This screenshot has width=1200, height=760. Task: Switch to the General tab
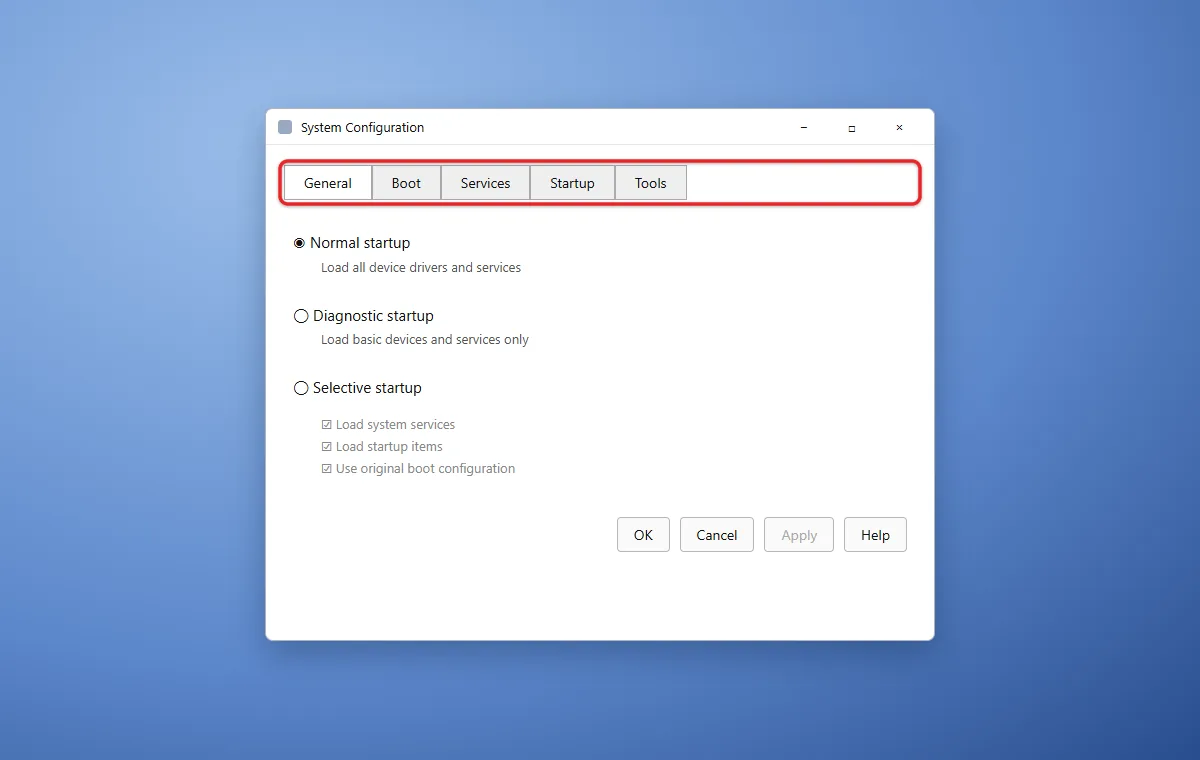328,183
